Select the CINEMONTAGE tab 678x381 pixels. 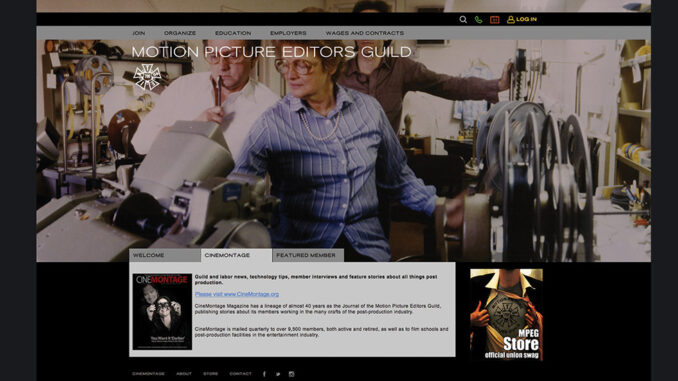(237, 255)
